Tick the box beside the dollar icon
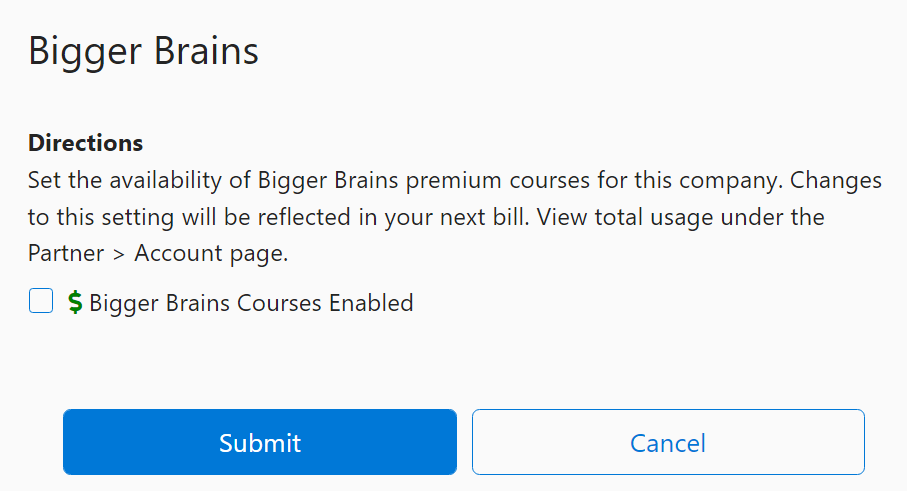 click(41, 301)
